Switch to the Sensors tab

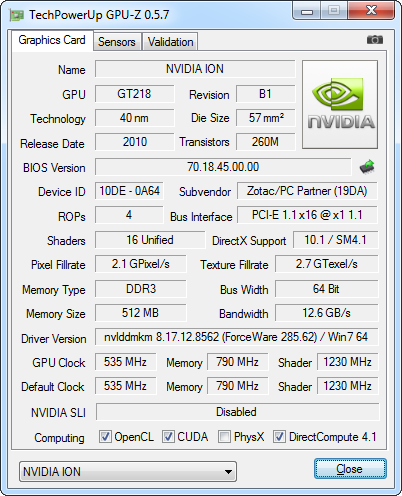coord(117,42)
